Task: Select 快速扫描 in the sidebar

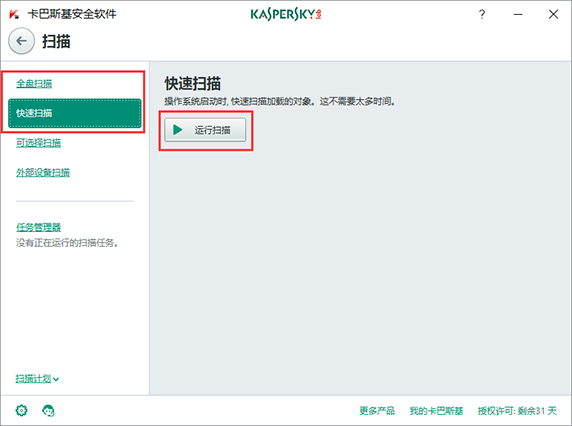Action: point(74,113)
